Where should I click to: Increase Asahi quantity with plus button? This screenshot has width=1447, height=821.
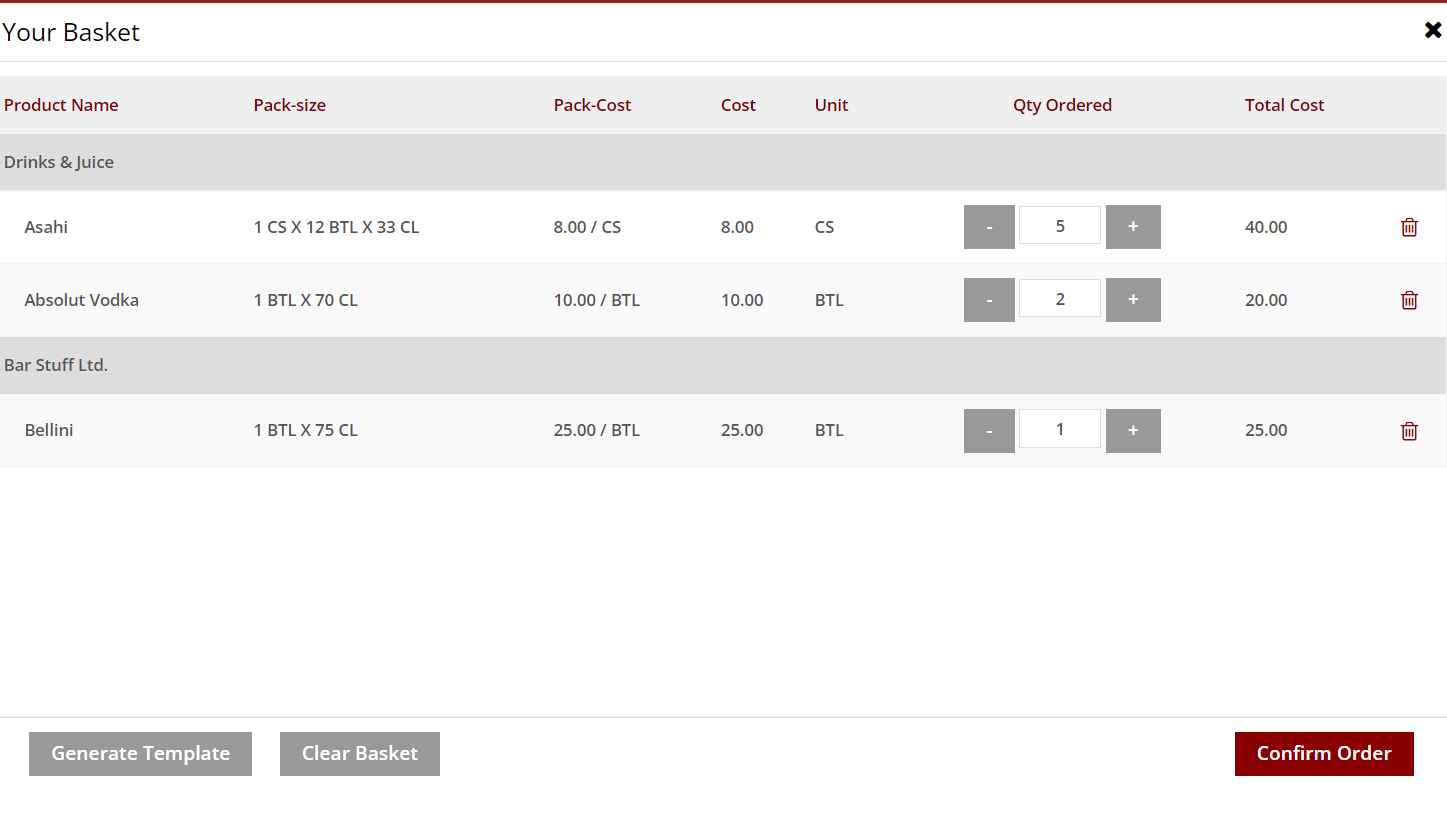(1132, 227)
